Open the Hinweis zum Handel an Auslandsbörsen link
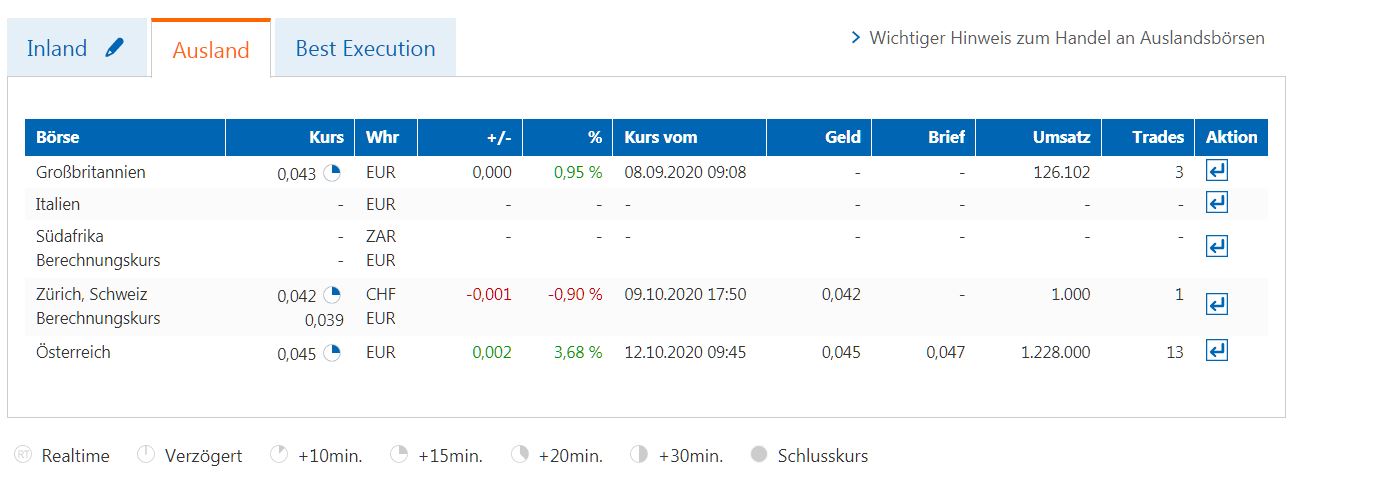 [1067, 38]
